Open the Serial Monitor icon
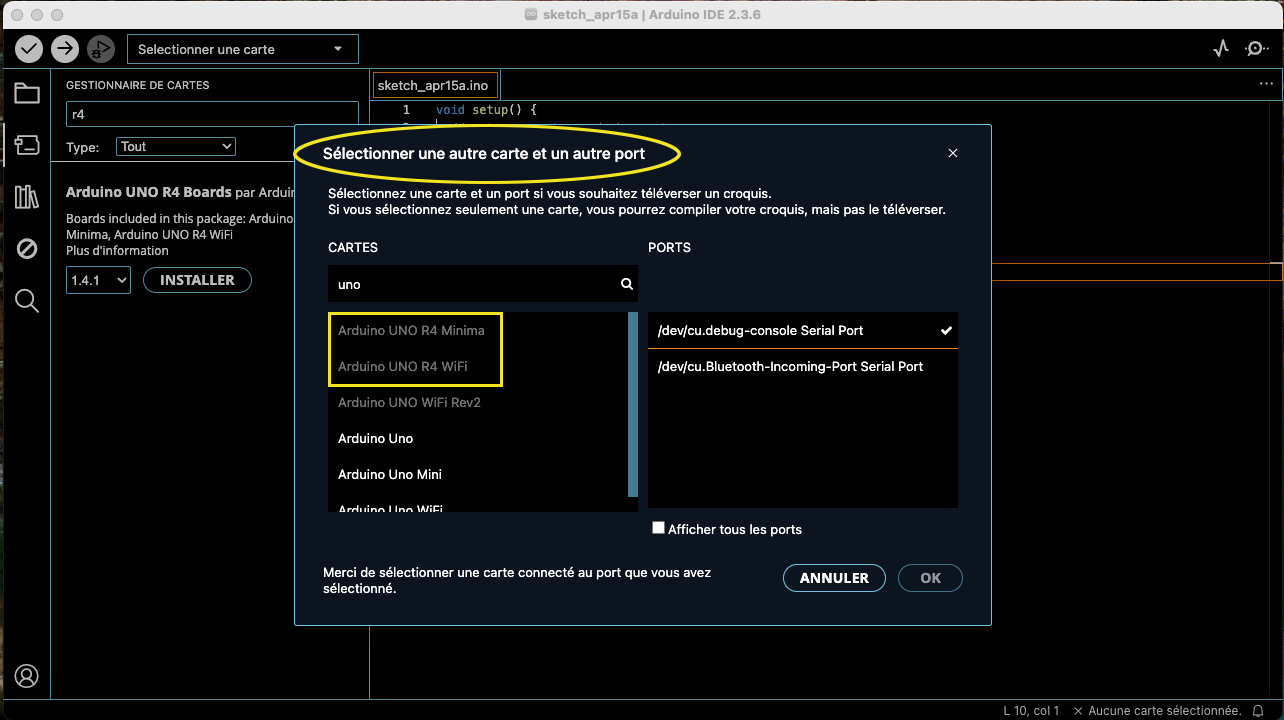This screenshot has width=1284, height=720. click(1256, 48)
